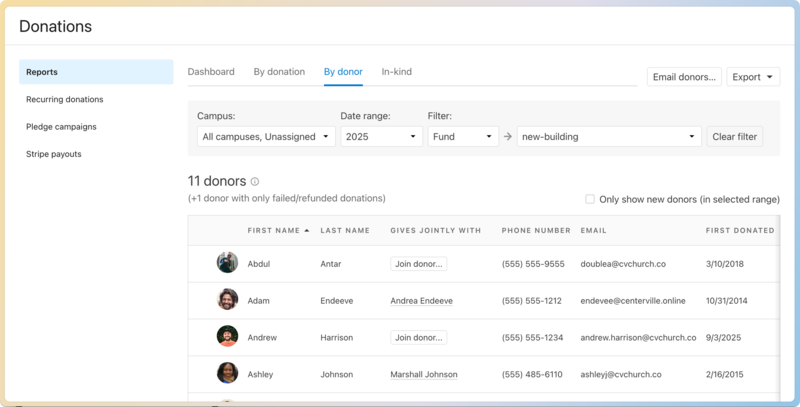Open the Export dropdown menu
The height and width of the screenshot is (407, 800).
753,77
